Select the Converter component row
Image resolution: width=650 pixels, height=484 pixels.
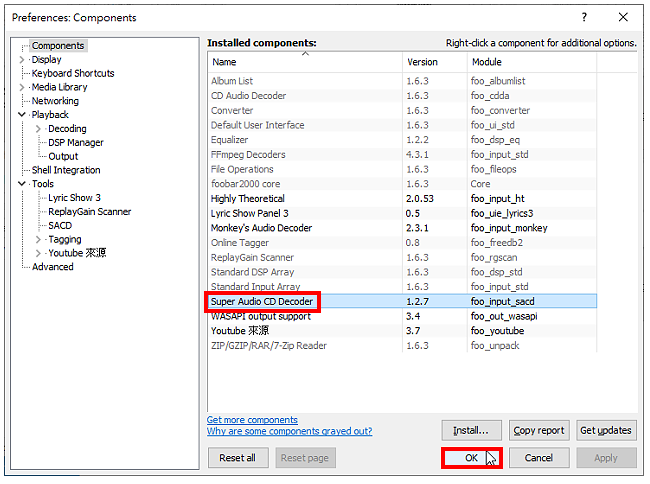click(402, 111)
